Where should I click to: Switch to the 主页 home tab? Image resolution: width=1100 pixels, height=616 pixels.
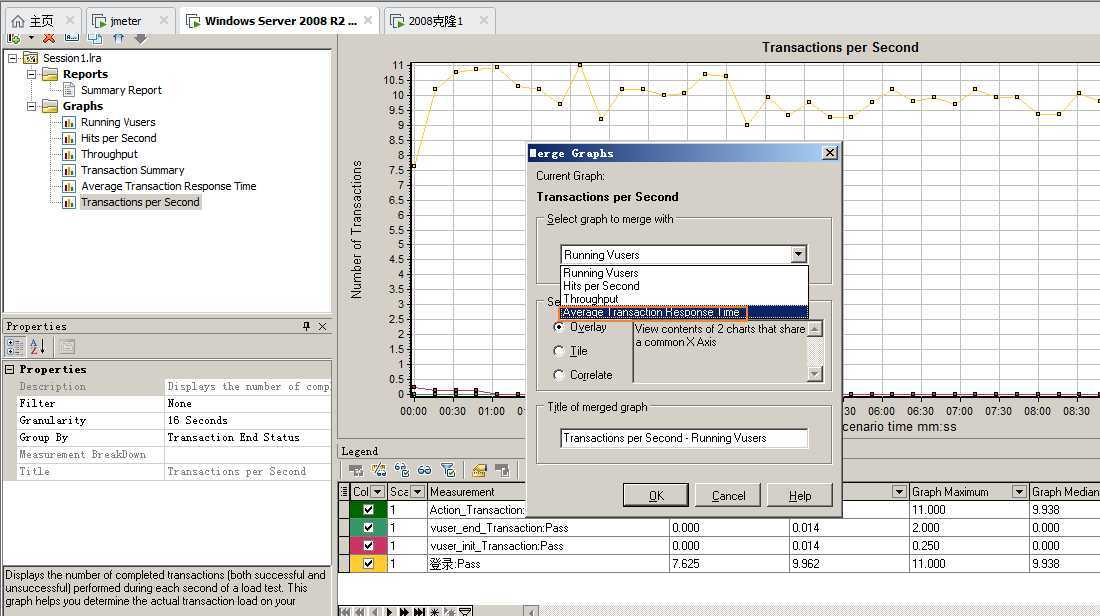[41, 21]
